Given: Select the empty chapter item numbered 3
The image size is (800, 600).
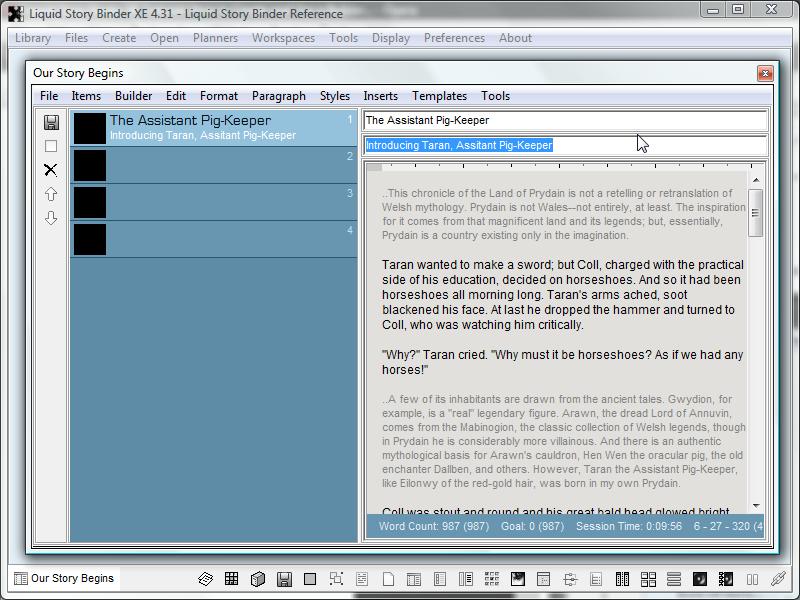Looking at the screenshot, I should [x=214, y=202].
